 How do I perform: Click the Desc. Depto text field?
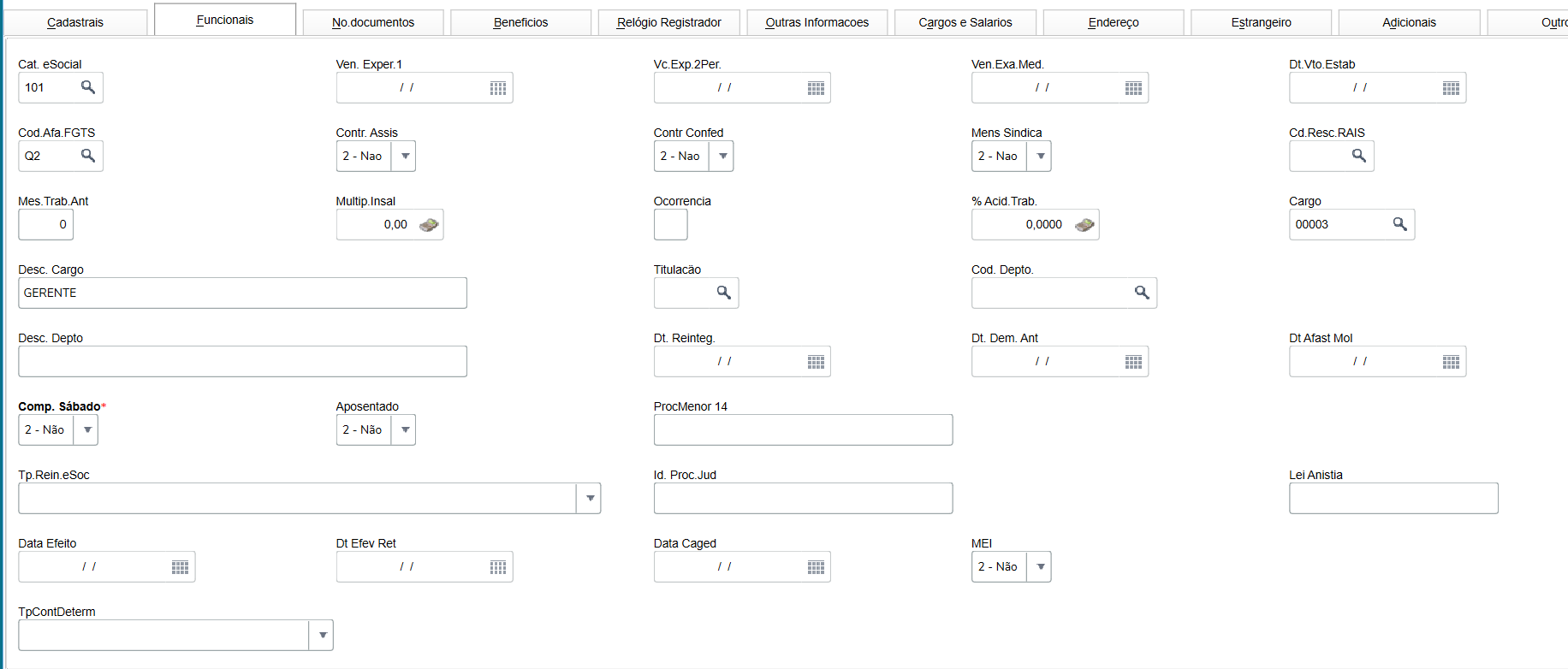click(242, 362)
